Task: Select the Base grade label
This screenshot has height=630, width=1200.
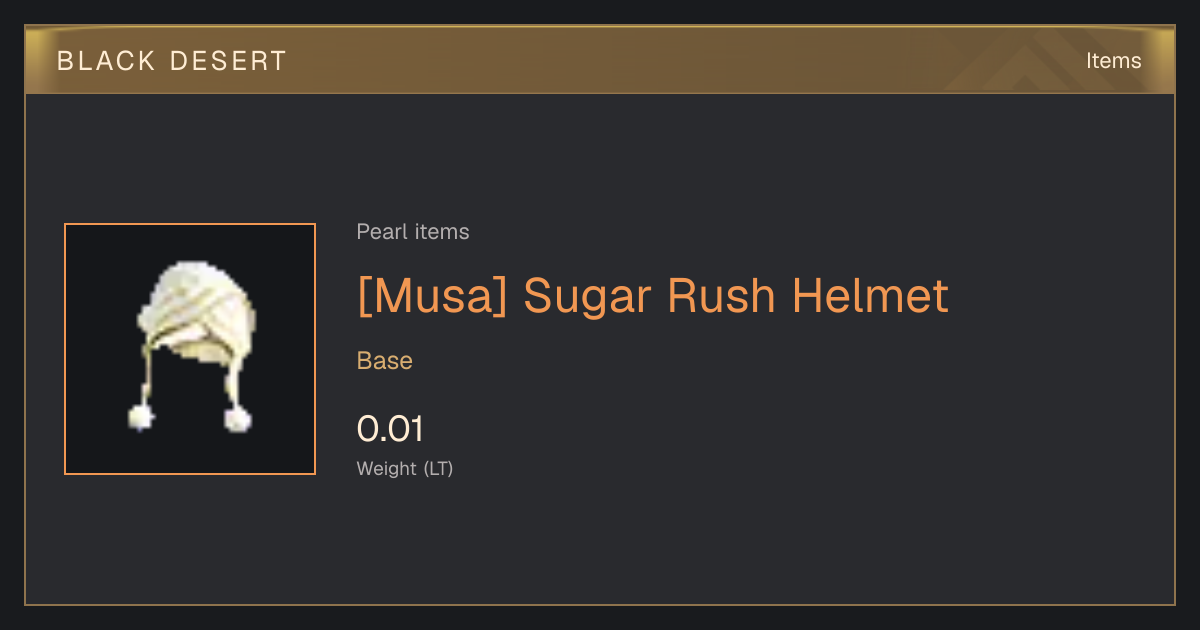Action: [385, 361]
